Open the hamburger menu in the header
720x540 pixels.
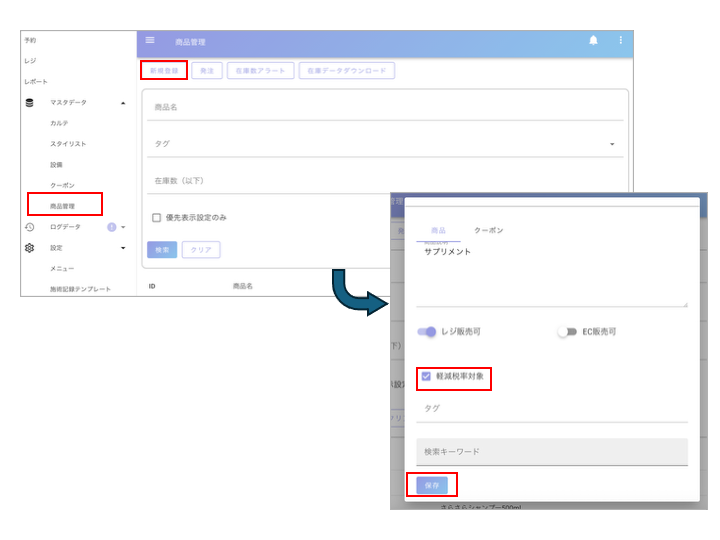click(150, 40)
